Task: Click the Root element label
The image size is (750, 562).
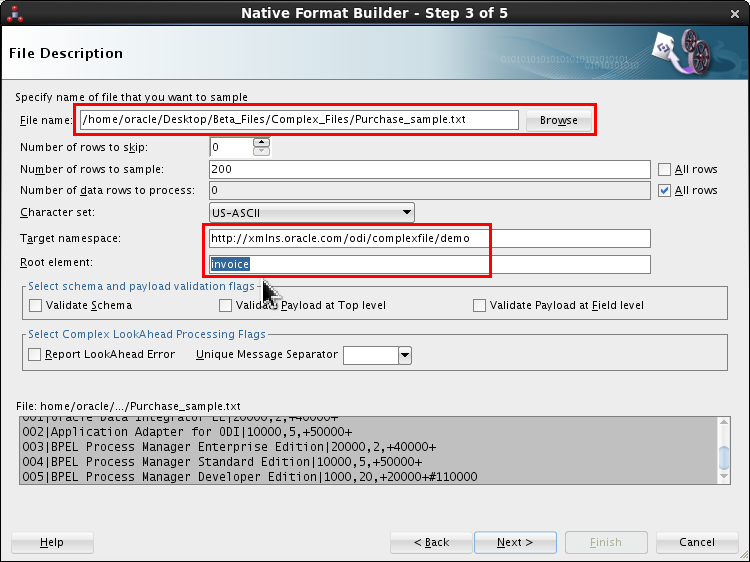Action: [56, 263]
